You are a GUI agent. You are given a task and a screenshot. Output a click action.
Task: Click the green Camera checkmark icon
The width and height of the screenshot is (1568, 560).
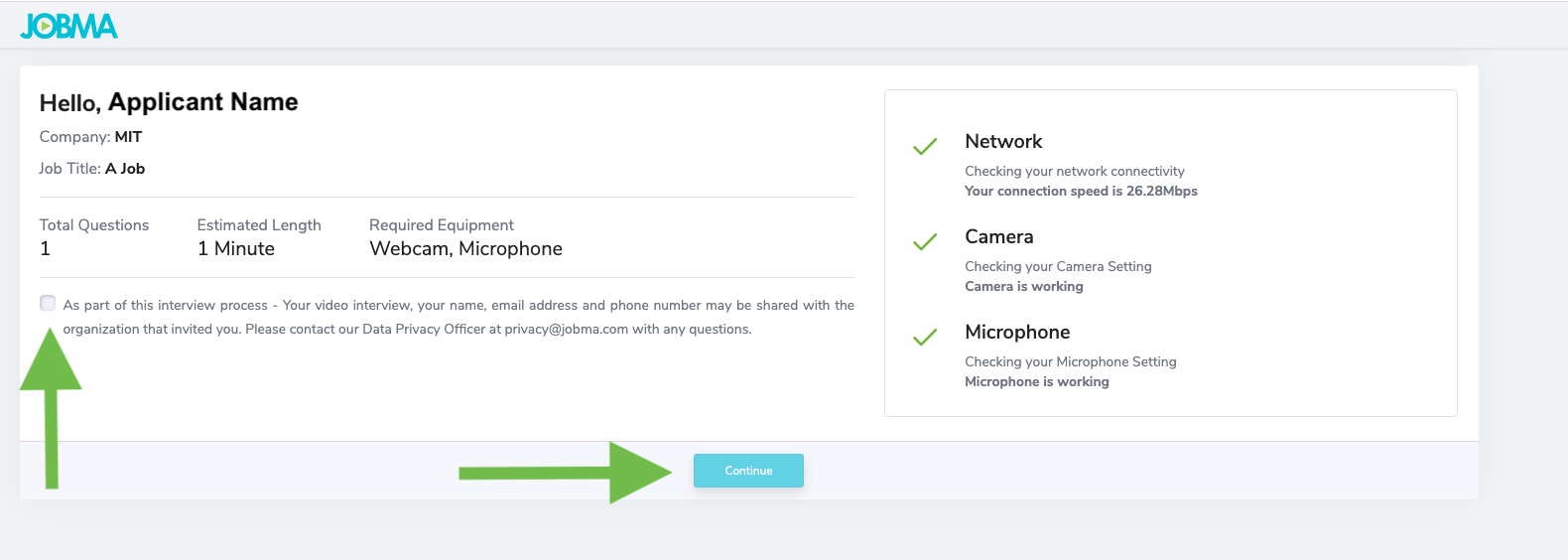tap(925, 242)
